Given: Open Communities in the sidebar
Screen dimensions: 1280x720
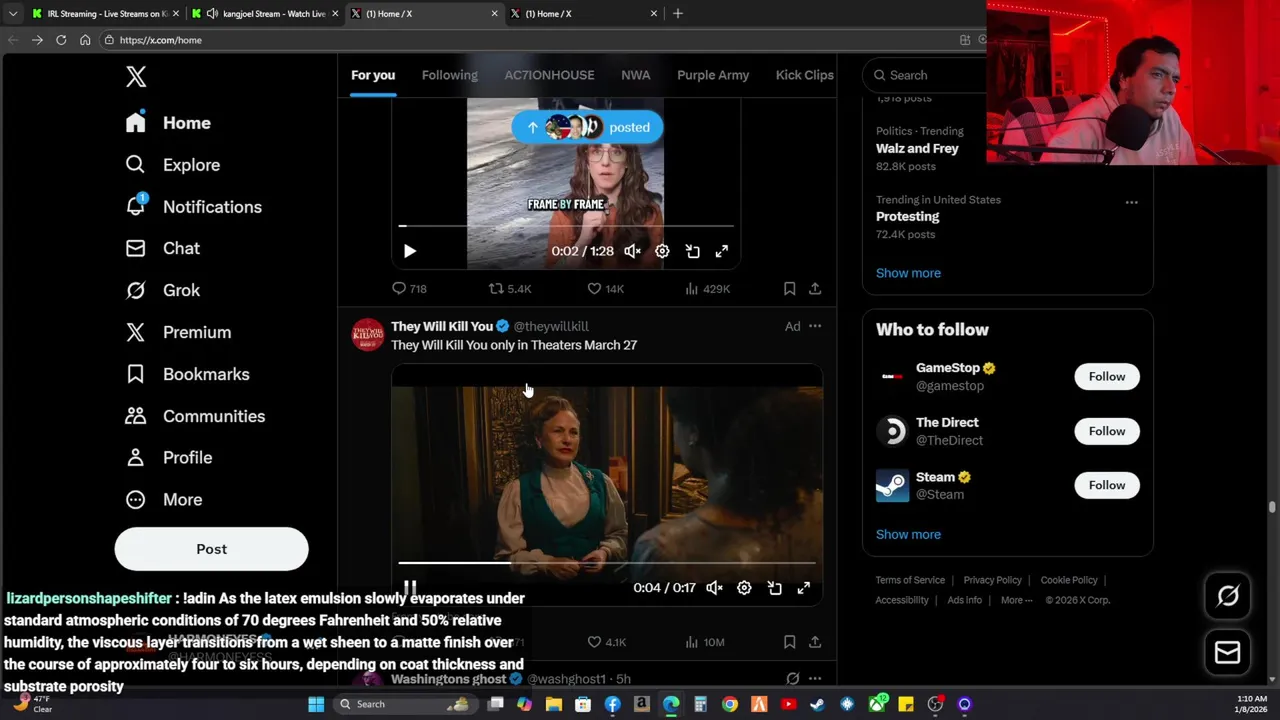Looking at the screenshot, I should pos(195,416).
